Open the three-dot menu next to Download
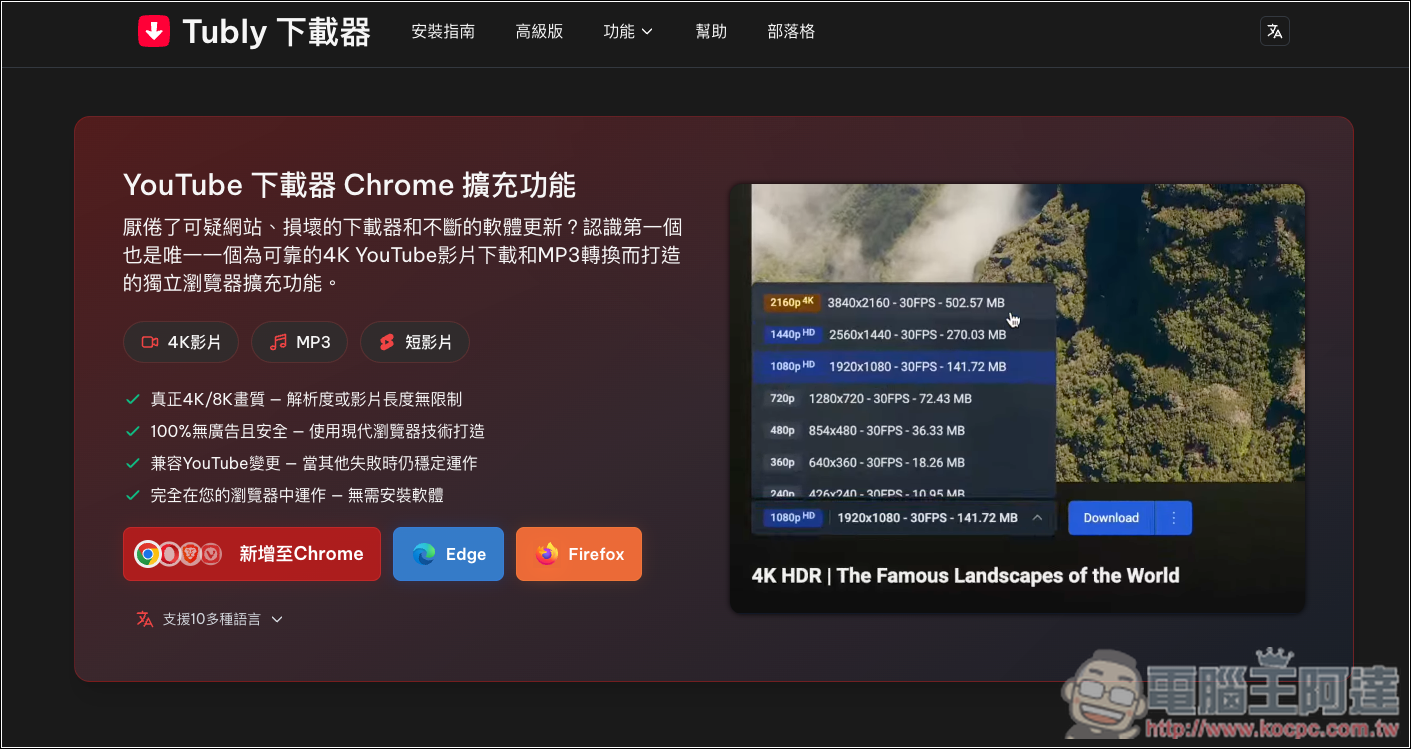Viewport: 1411px width, 749px height. [x=1174, y=518]
